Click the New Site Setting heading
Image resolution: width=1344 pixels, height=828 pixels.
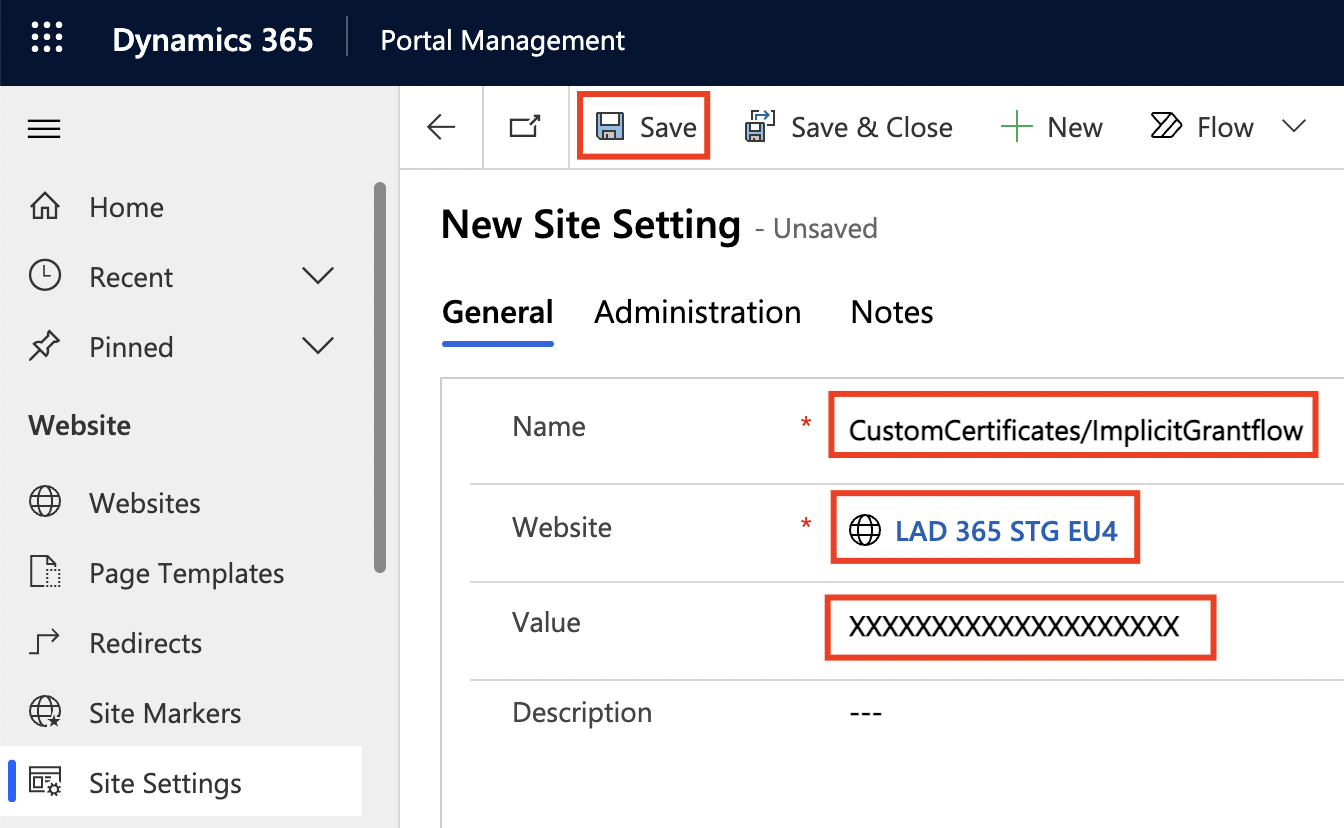click(x=591, y=224)
